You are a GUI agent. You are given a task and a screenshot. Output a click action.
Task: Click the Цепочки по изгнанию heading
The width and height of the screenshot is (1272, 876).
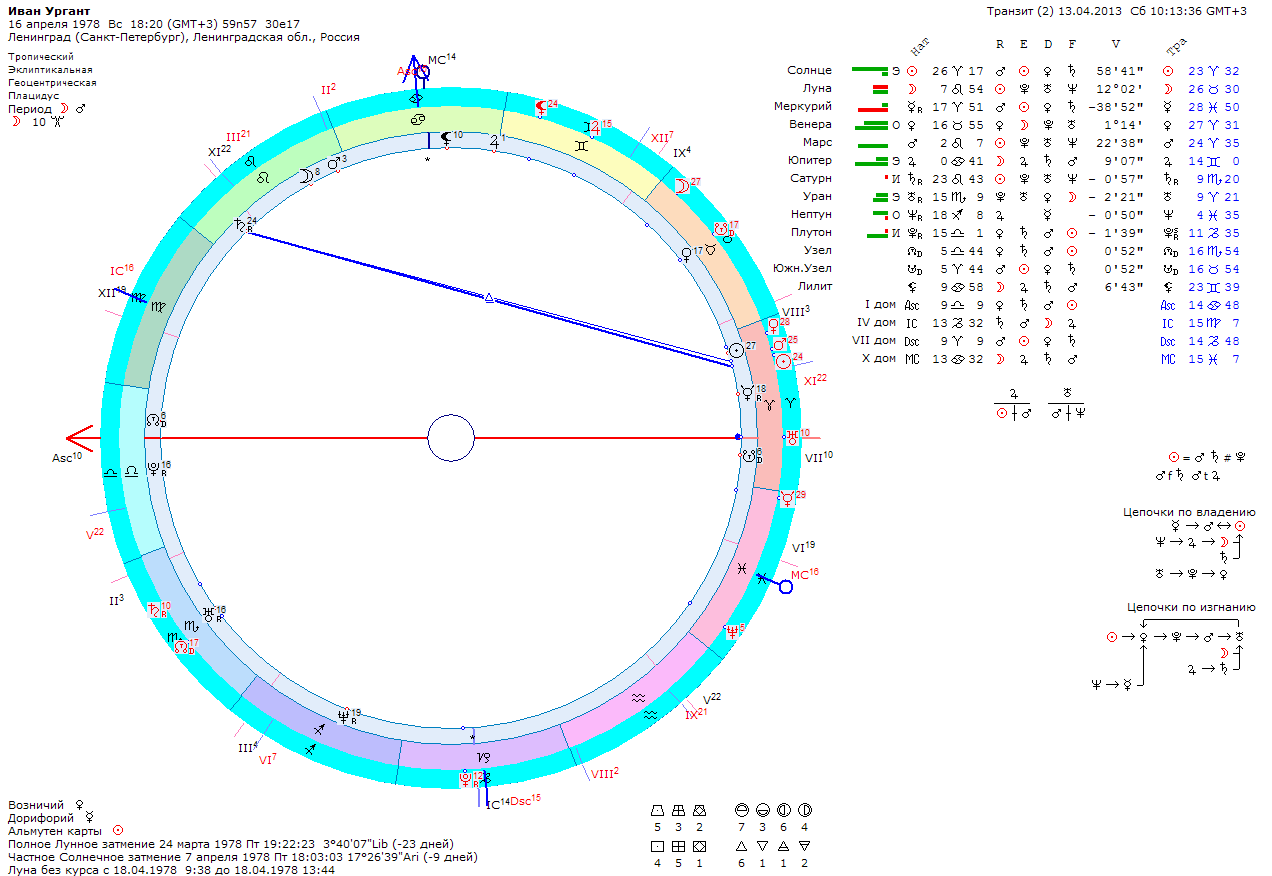click(x=1191, y=607)
